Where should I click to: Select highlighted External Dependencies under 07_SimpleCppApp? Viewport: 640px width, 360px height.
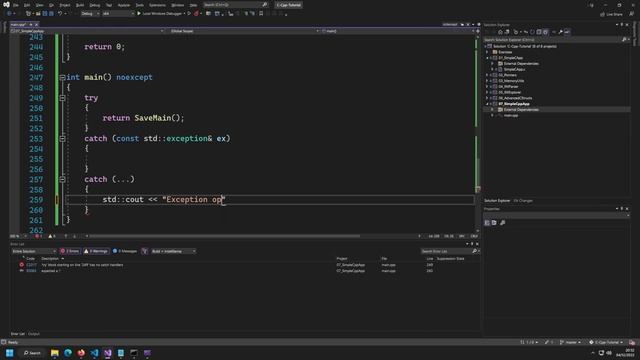[x=521, y=109]
